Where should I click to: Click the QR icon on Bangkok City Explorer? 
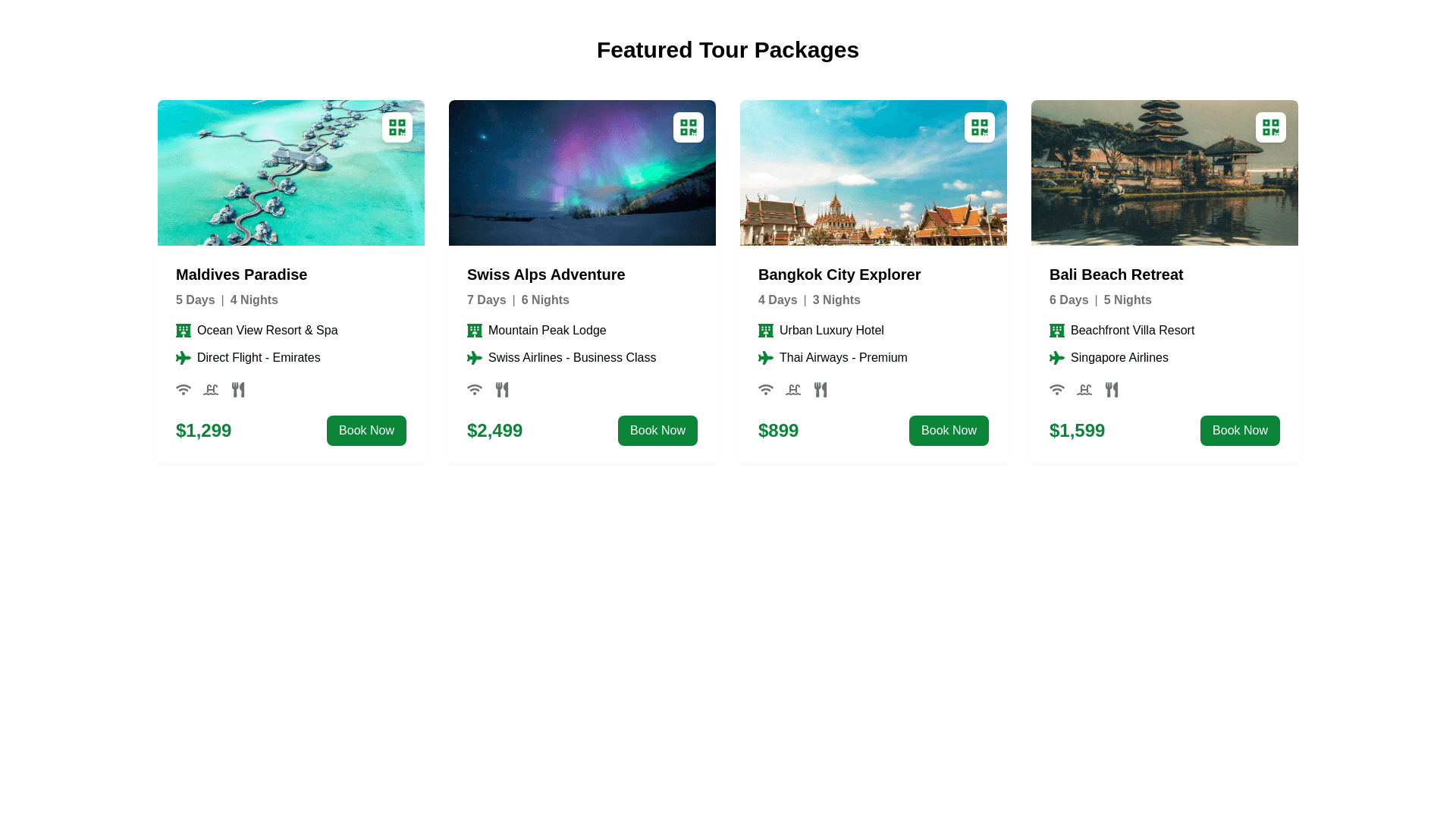point(980,127)
